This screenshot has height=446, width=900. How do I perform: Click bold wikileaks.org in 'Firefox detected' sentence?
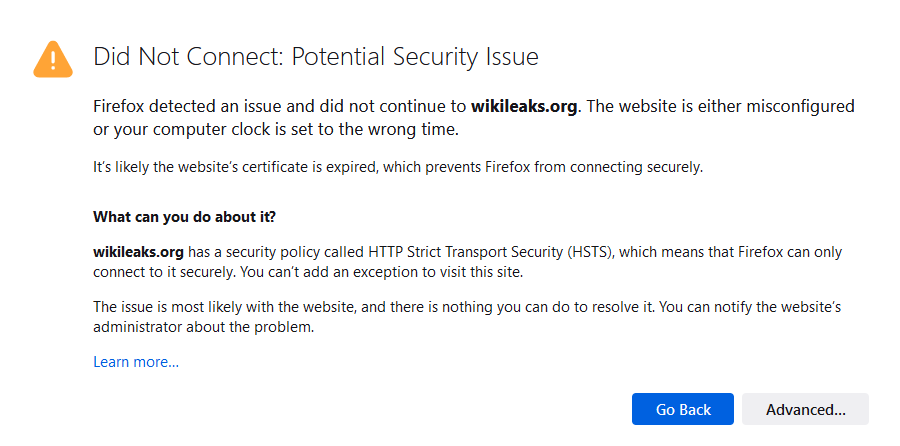[524, 107]
